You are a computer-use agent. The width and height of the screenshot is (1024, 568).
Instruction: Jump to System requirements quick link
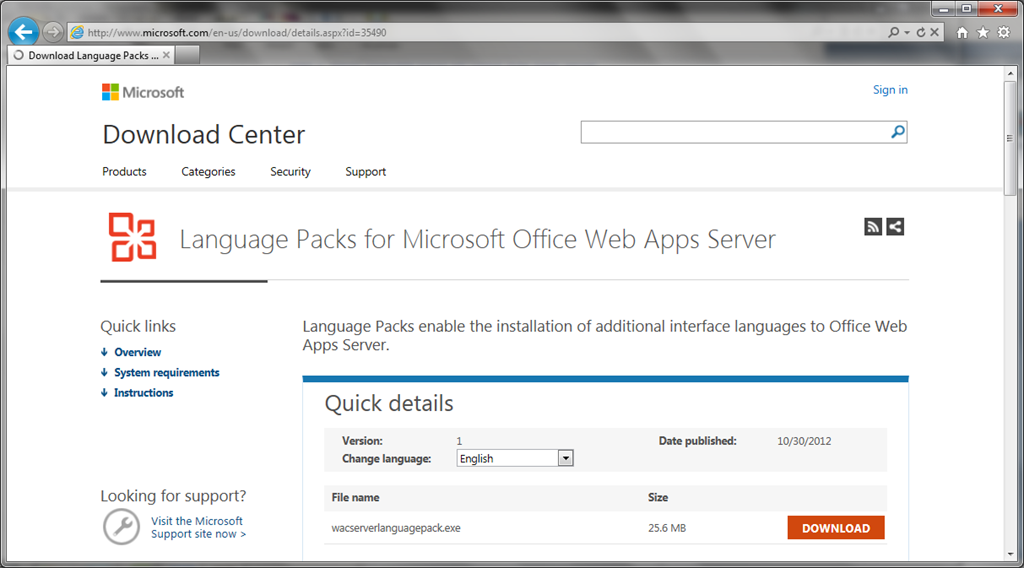tap(166, 373)
